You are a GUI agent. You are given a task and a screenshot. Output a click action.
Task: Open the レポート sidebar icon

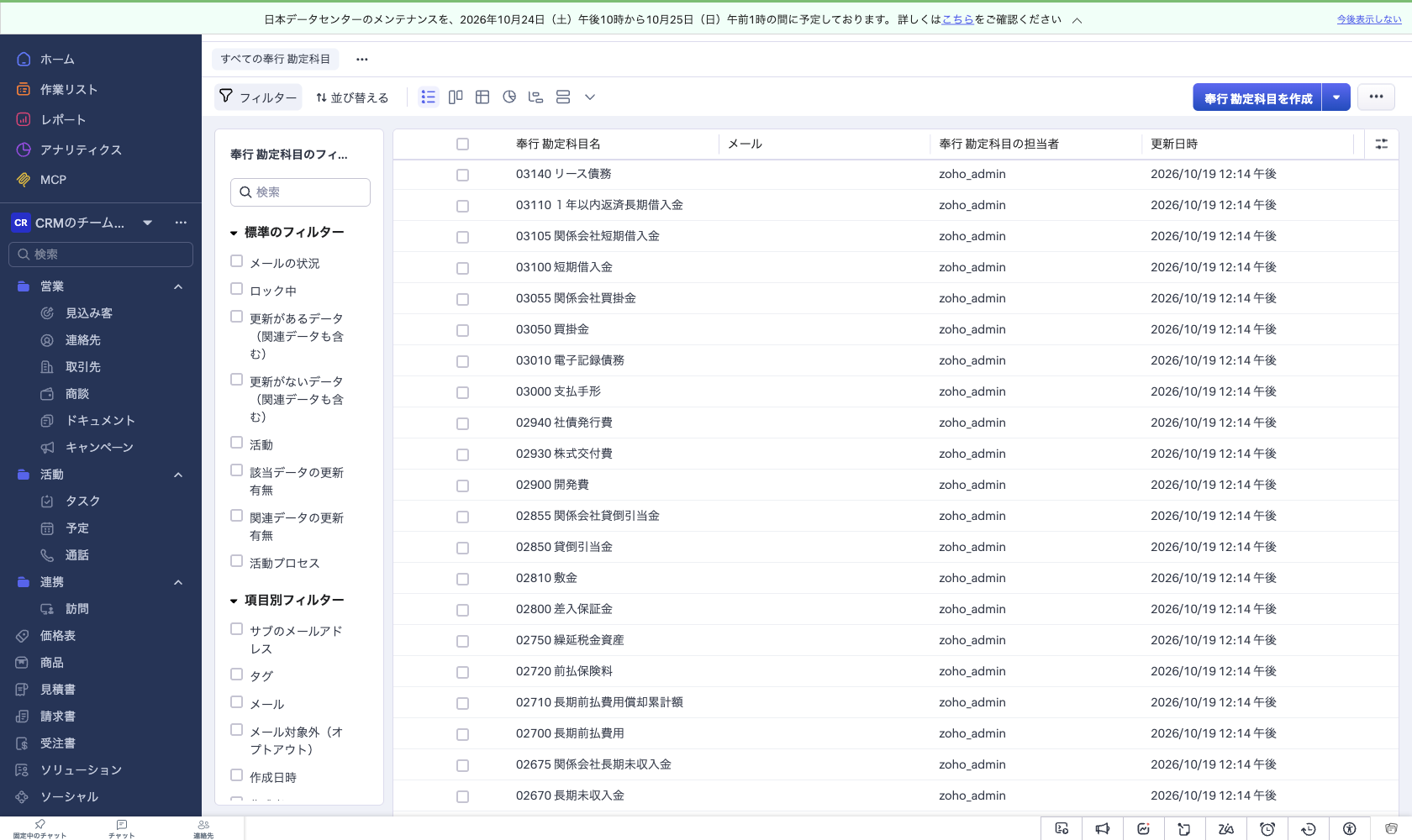coord(24,119)
